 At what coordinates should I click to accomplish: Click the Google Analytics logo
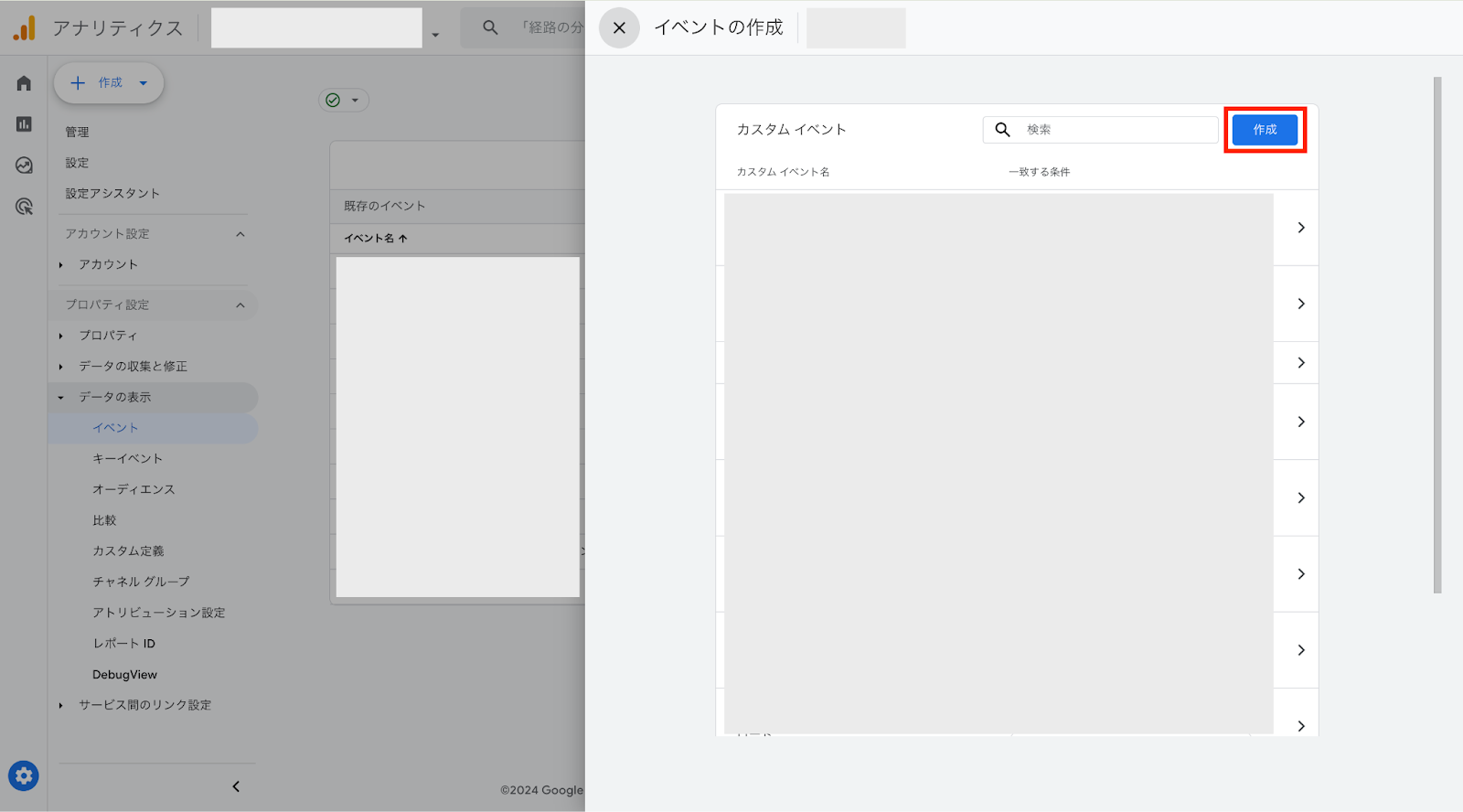pyautogui.click(x=25, y=28)
